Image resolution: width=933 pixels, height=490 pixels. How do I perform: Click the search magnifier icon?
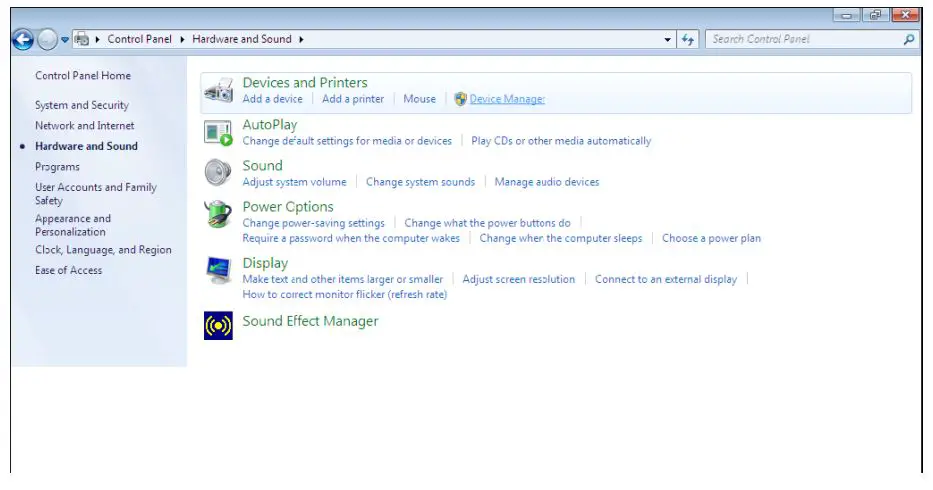tap(909, 39)
